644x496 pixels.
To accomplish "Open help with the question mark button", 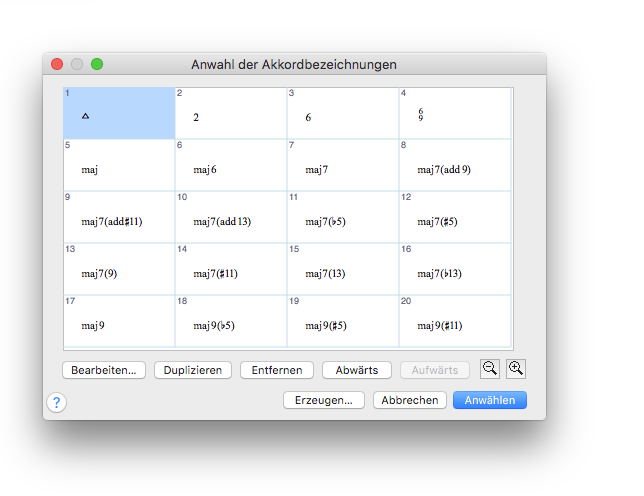I will point(57,402).
